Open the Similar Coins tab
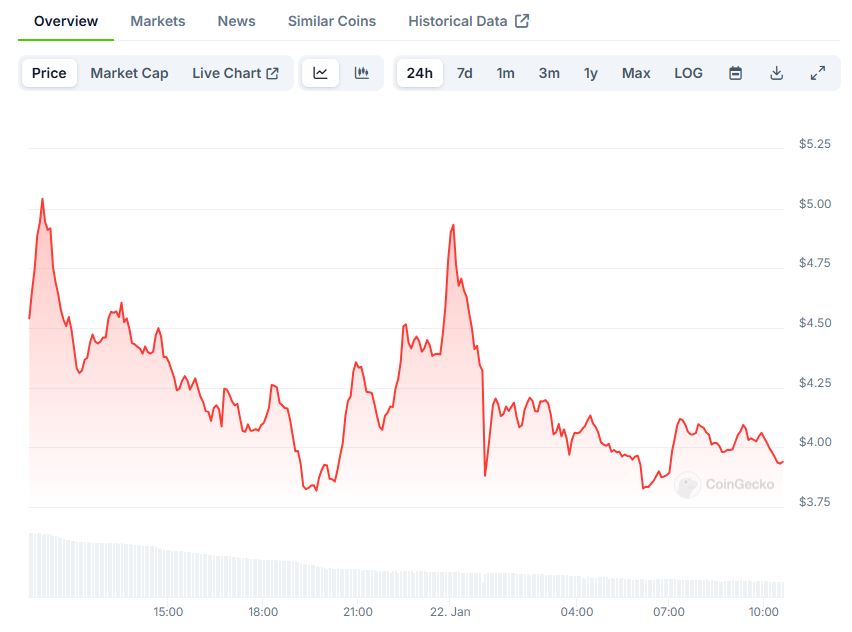The width and height of the screenshot is (852, 632). coord(332,21)
